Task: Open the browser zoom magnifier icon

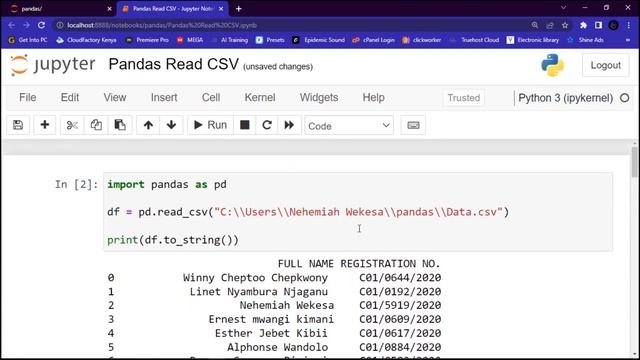Action: coord(535,25)
